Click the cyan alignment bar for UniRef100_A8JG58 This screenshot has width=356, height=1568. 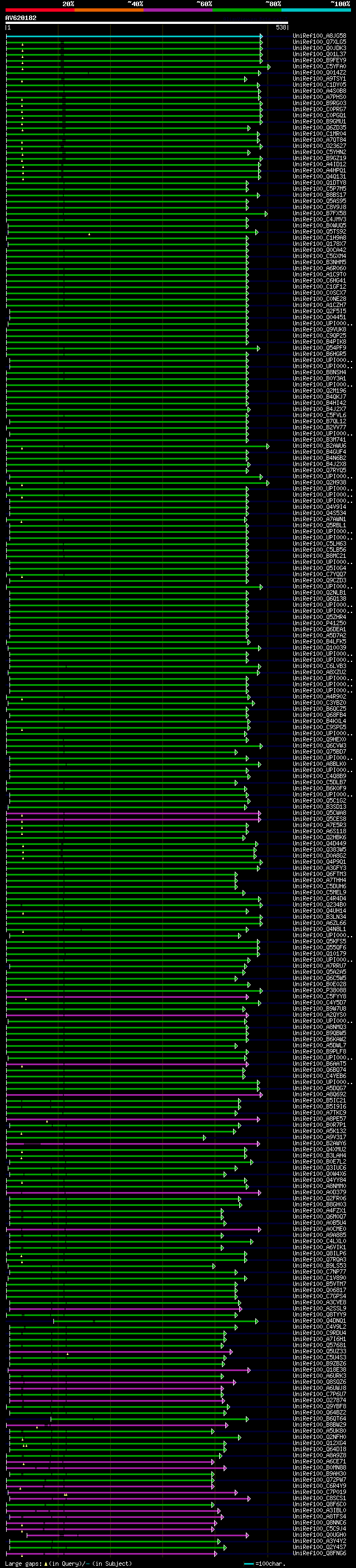[x=134, y=37]
